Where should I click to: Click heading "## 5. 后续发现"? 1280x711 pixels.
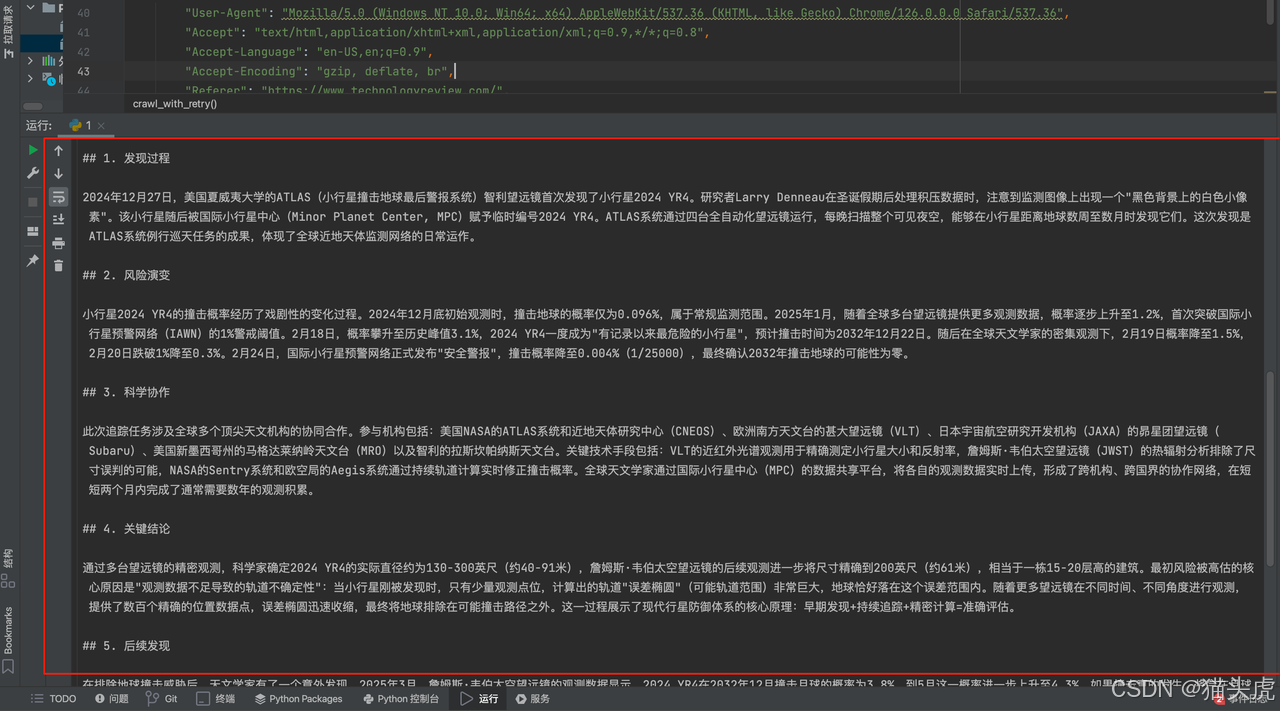pos(126,646)
